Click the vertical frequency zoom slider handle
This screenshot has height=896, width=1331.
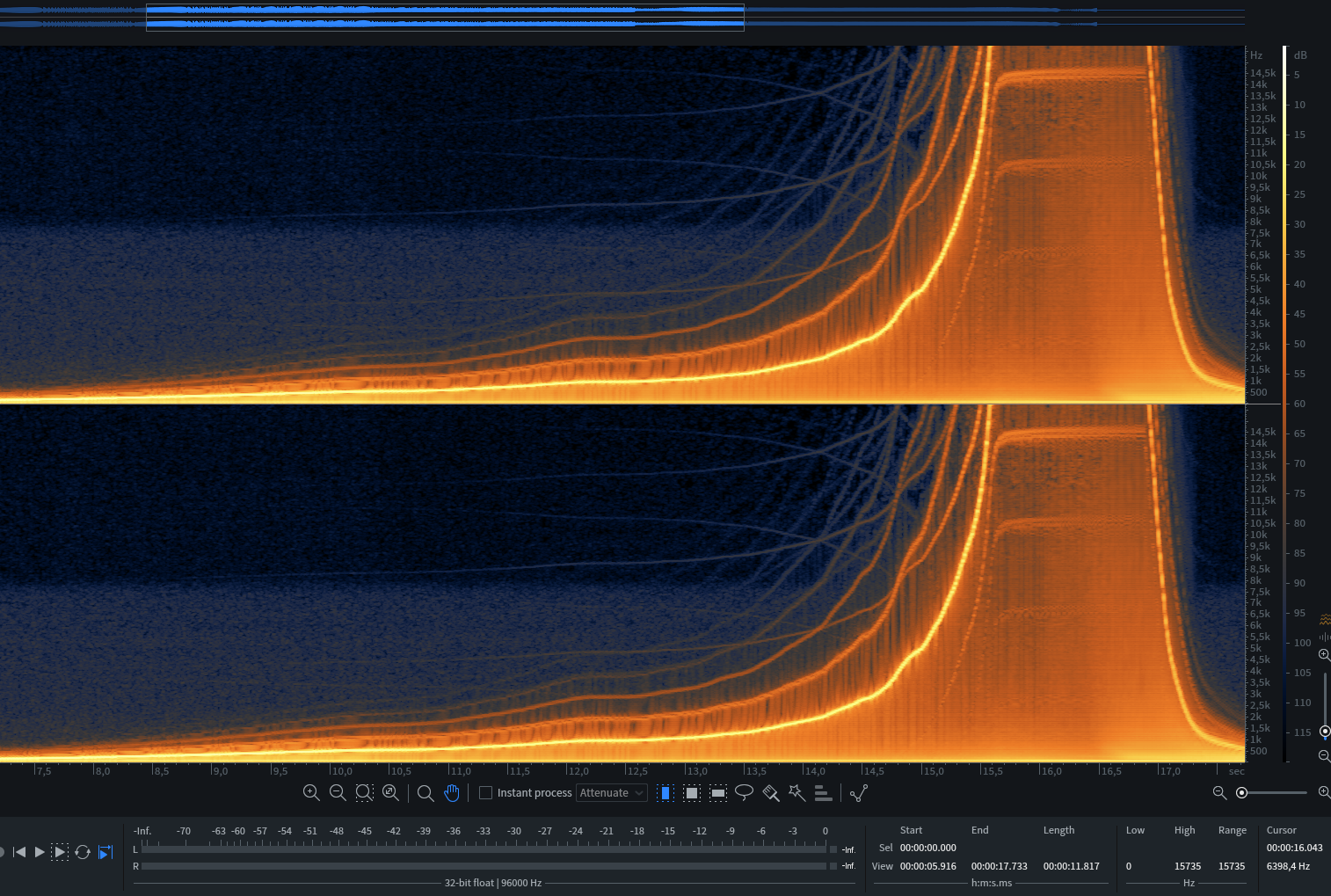1325,731
